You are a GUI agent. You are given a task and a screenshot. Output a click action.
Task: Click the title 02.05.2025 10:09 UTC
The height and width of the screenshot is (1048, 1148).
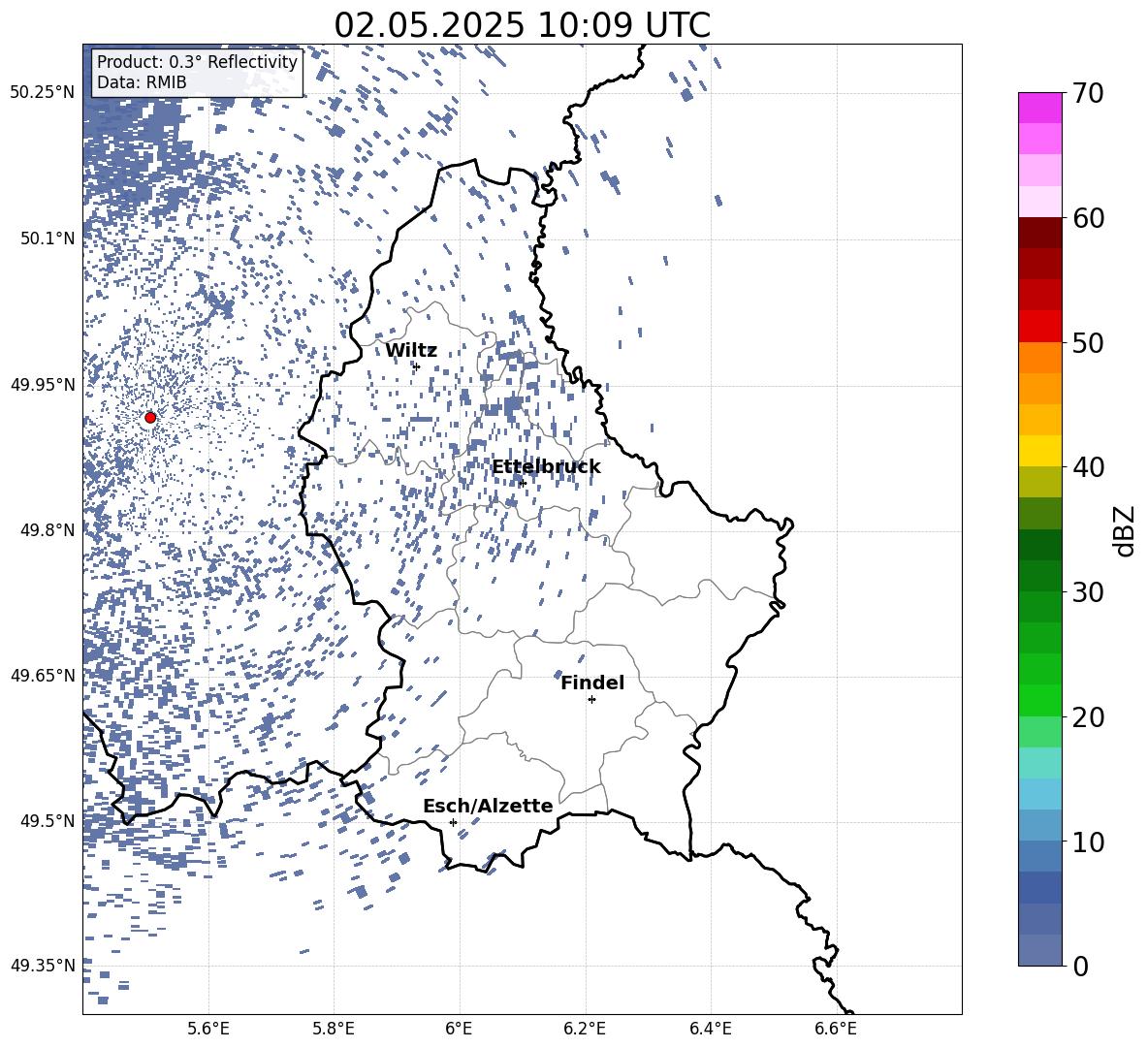point(522,25)
